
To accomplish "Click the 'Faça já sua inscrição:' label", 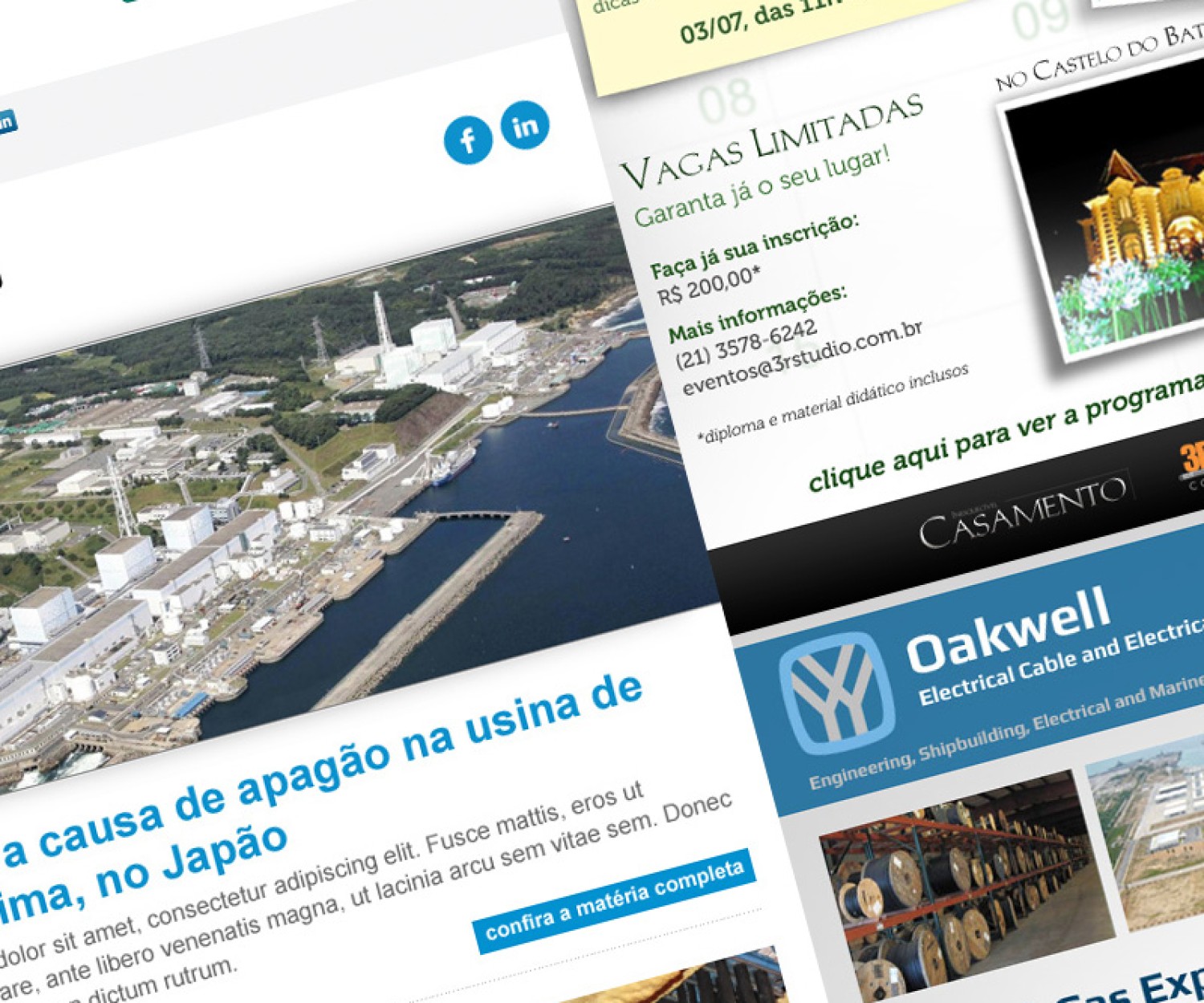I will coord(753,244).
